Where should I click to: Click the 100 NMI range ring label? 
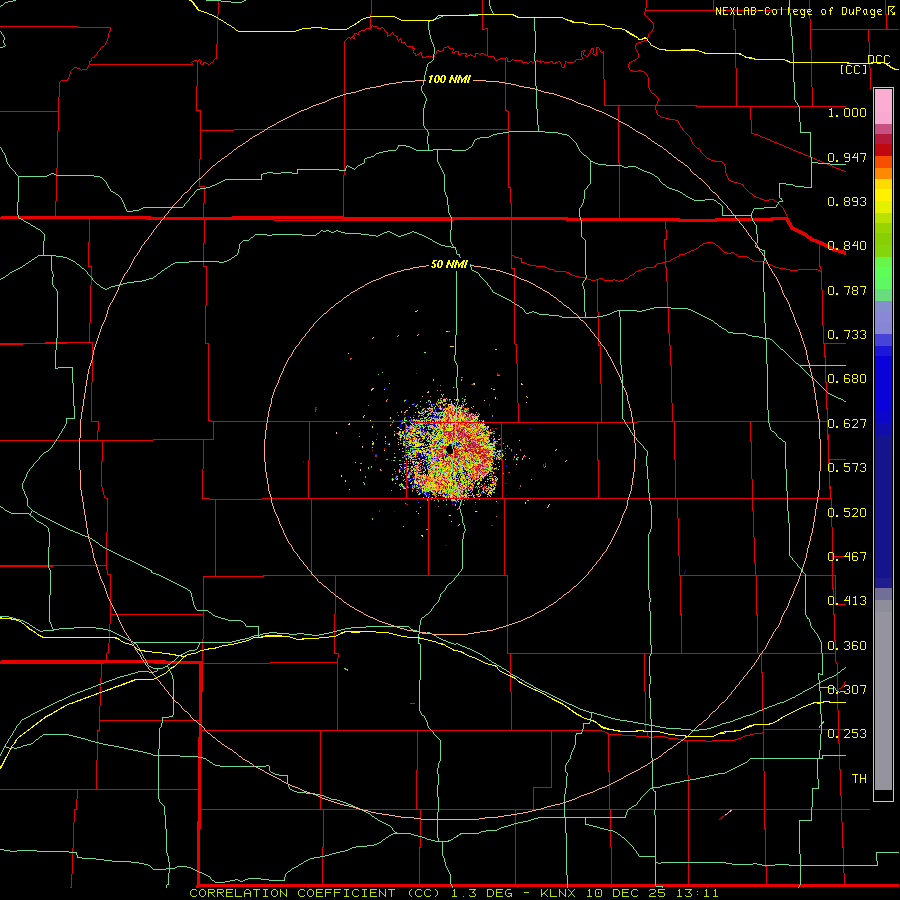(449, 79)
